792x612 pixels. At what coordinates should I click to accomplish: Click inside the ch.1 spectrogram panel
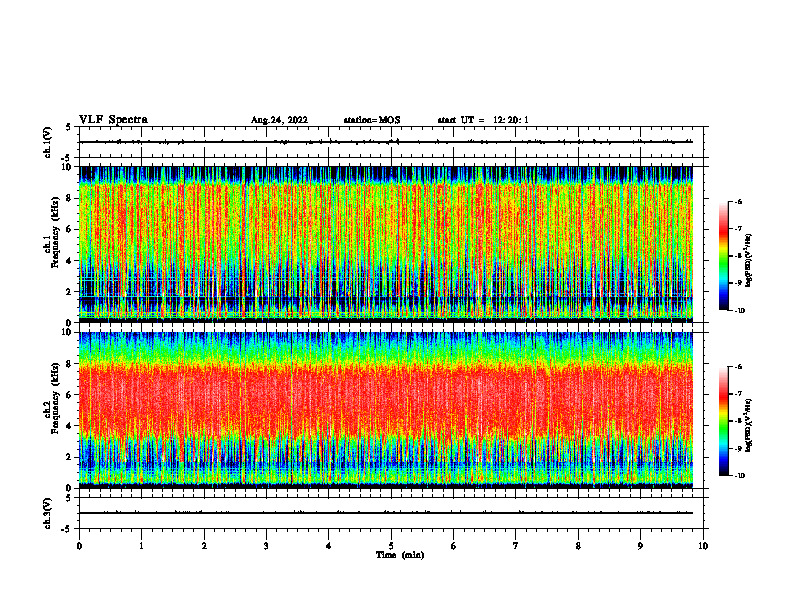386,244
